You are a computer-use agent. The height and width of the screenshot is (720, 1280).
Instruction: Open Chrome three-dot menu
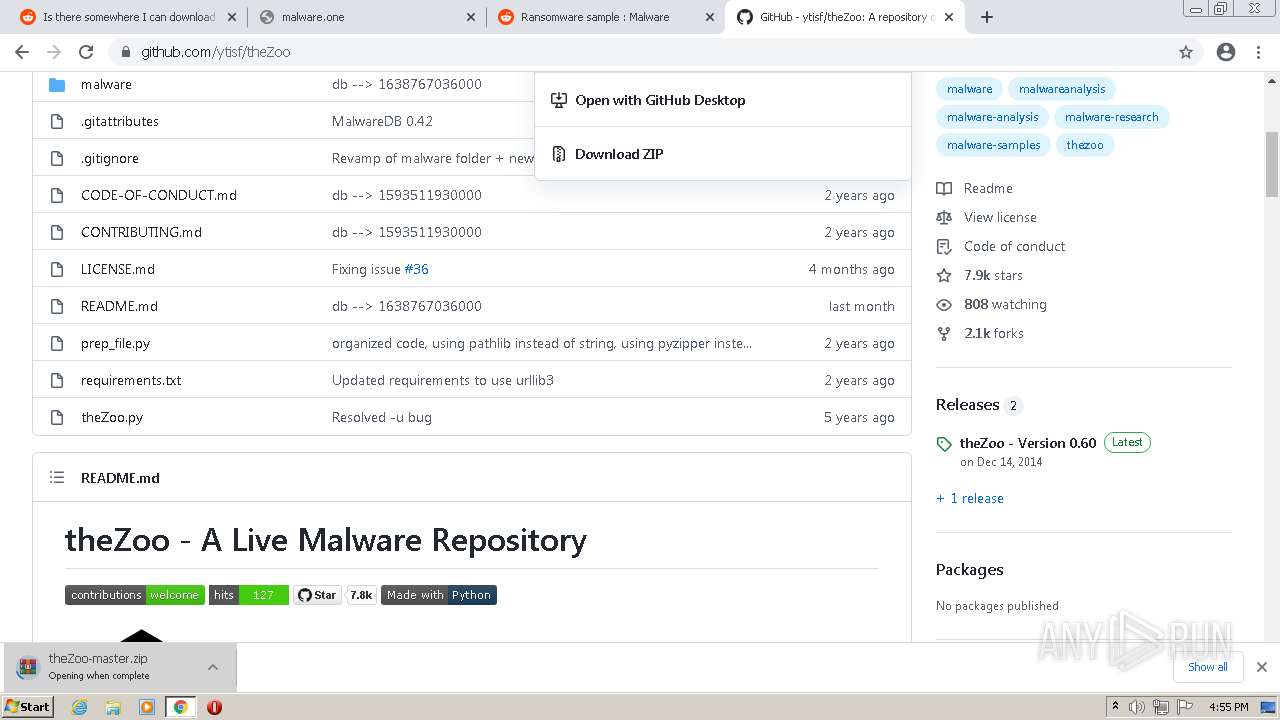tap(1259, 52)
